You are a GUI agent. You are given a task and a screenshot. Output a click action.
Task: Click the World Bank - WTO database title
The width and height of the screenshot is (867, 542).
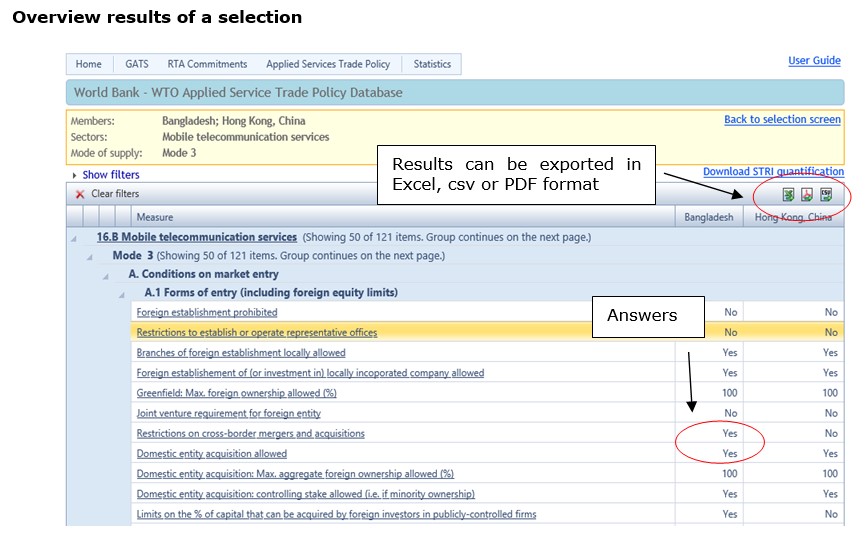238,92
